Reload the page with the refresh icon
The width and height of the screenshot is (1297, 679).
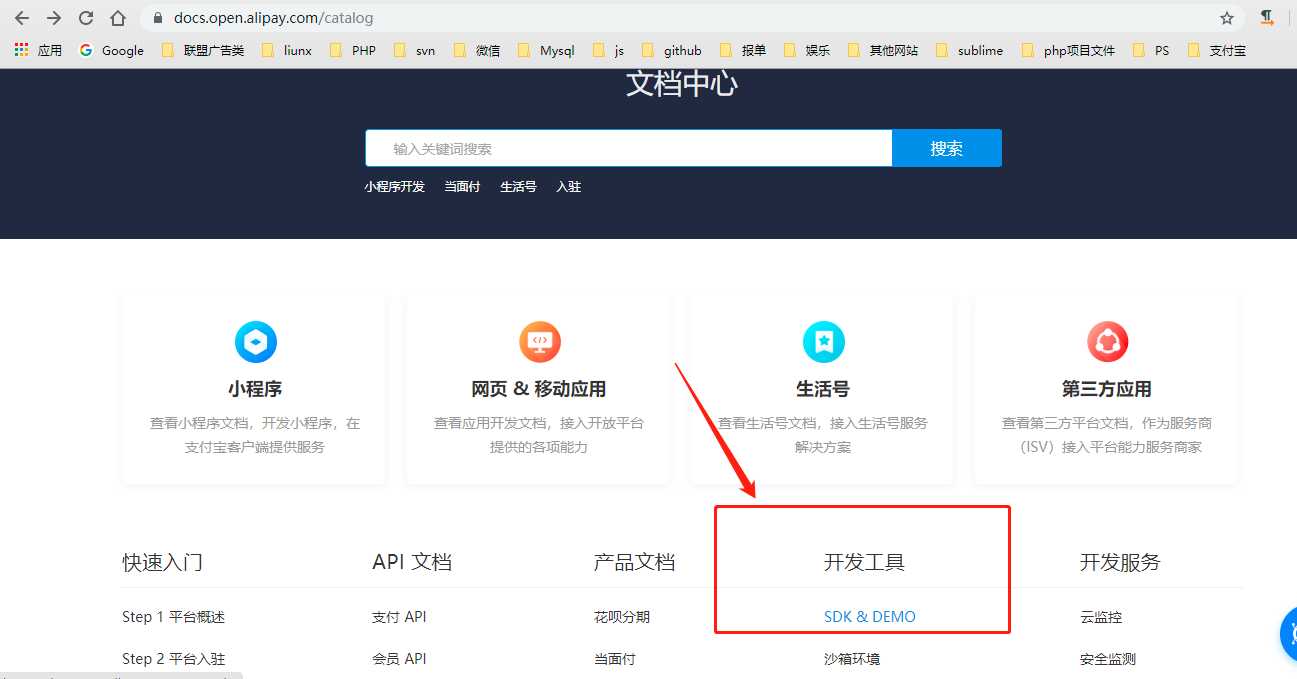coord(86,18)
